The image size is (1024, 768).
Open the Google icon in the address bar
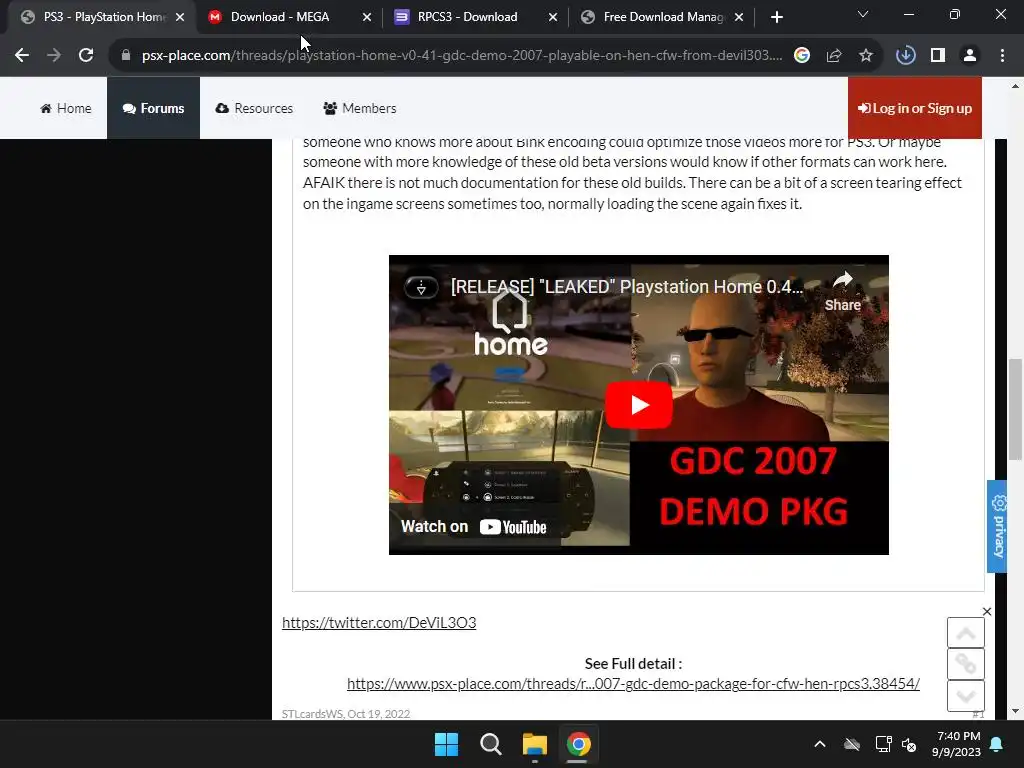[801, 56]
